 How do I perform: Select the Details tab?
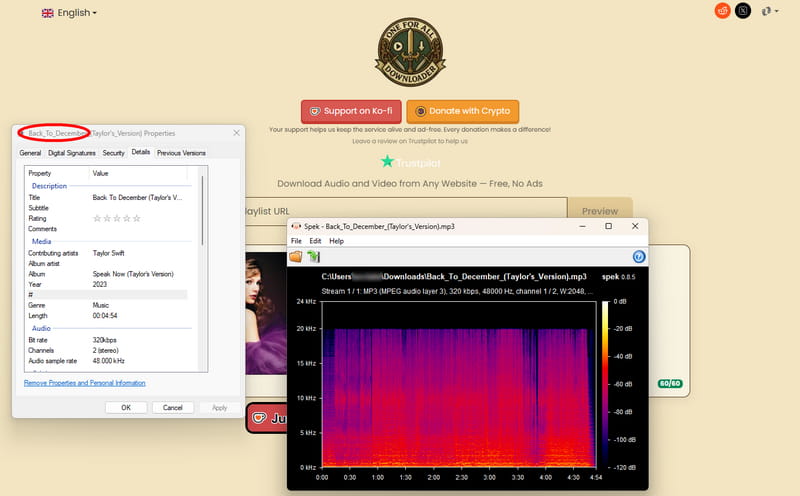tap(141, 152)
